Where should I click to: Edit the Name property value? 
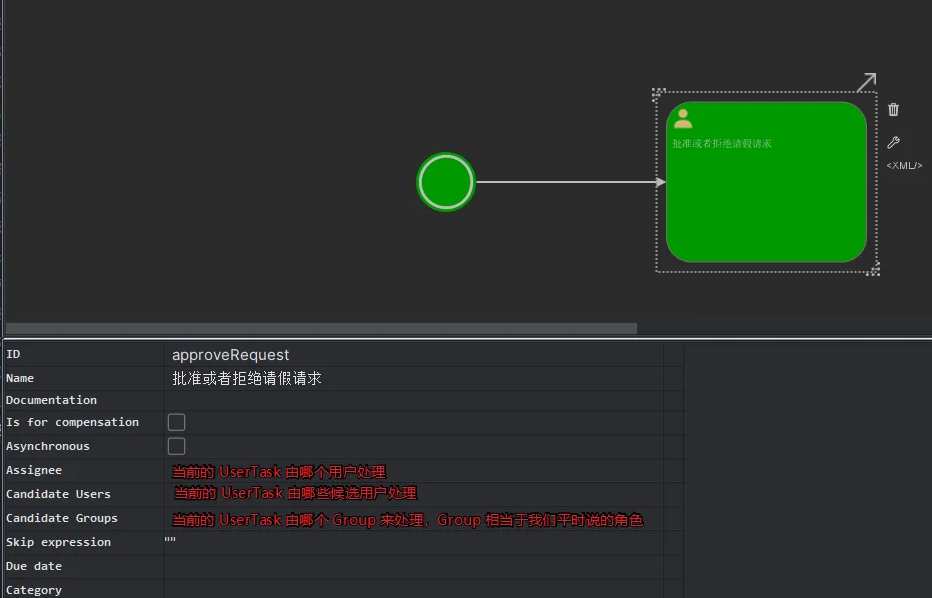pos(247,379)
